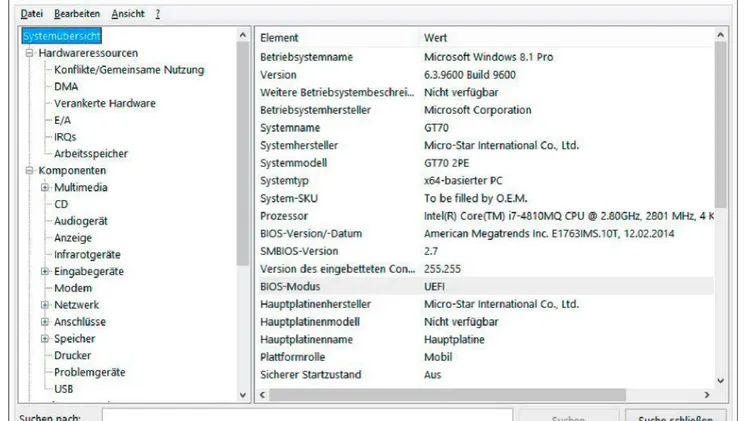This screenshot has height=421, width=750.
Task: Select the Systemname GT70 row
Action: 485,128
